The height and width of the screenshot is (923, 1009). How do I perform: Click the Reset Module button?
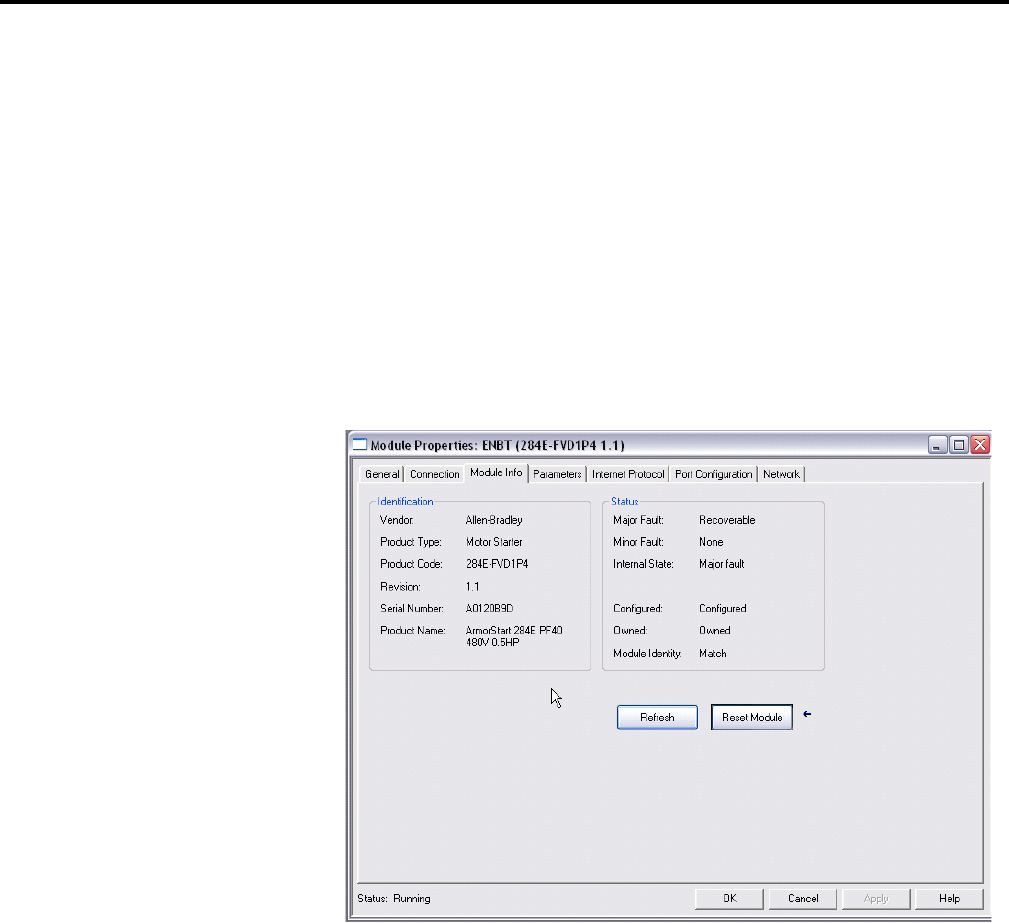[752, 717]
